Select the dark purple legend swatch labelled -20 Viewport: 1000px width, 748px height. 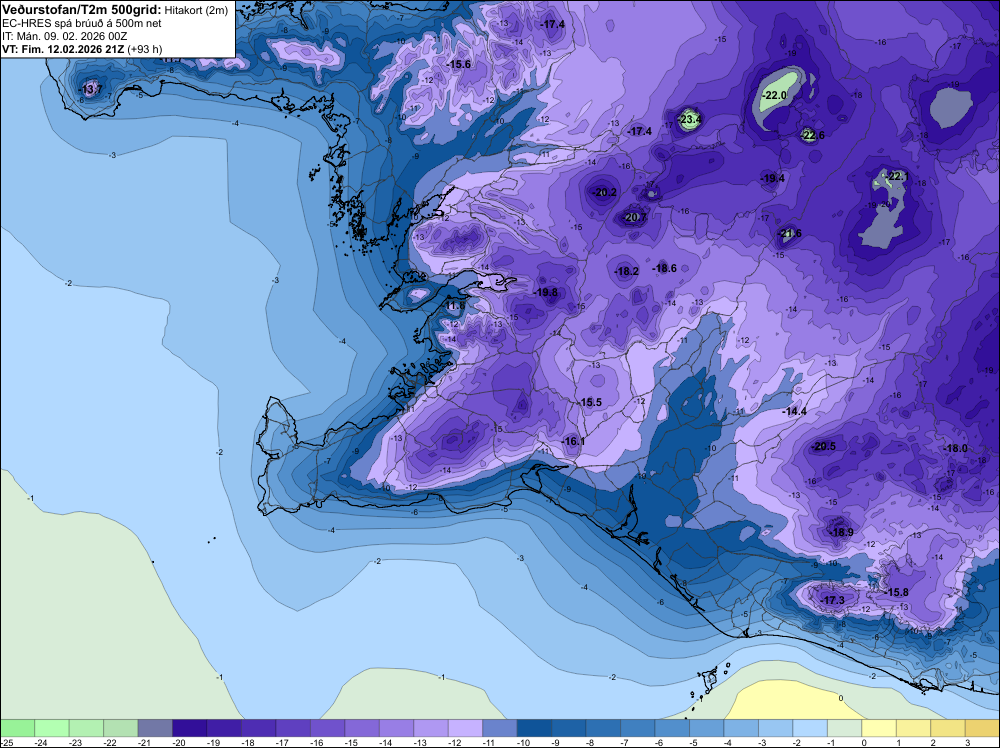[189, 728]
